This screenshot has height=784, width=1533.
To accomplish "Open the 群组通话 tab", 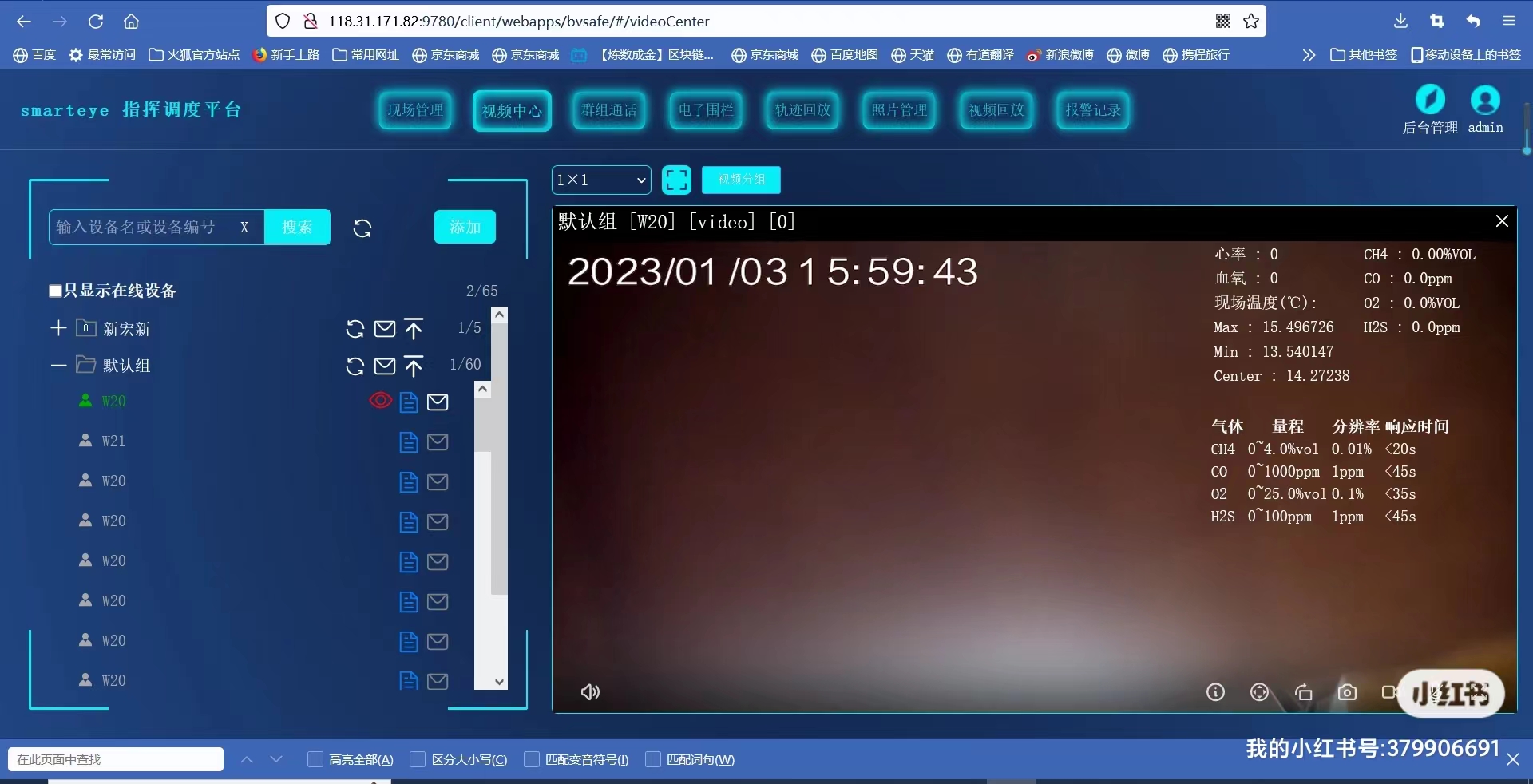I will click(609, 110).
